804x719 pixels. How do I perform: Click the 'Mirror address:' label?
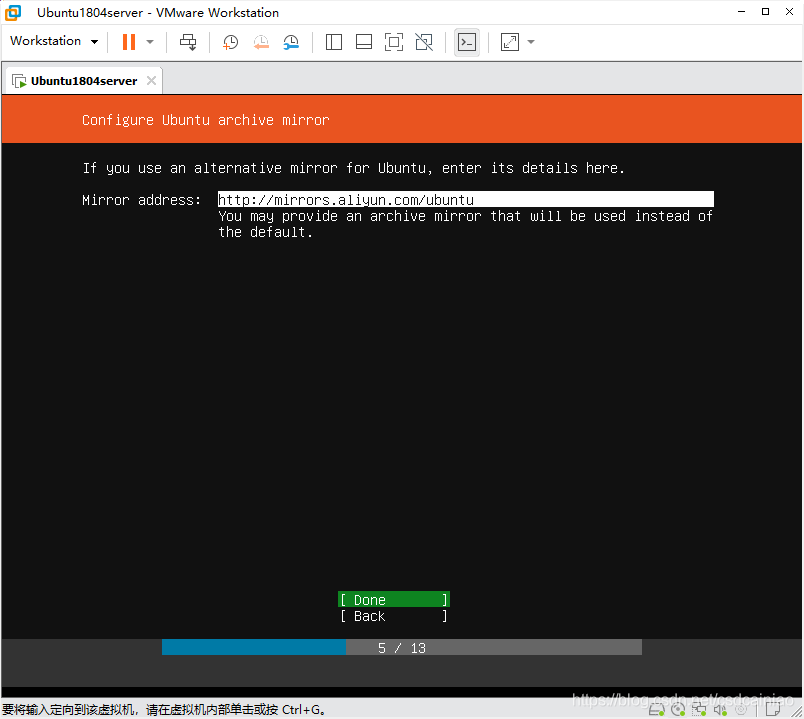pos(142,199)
